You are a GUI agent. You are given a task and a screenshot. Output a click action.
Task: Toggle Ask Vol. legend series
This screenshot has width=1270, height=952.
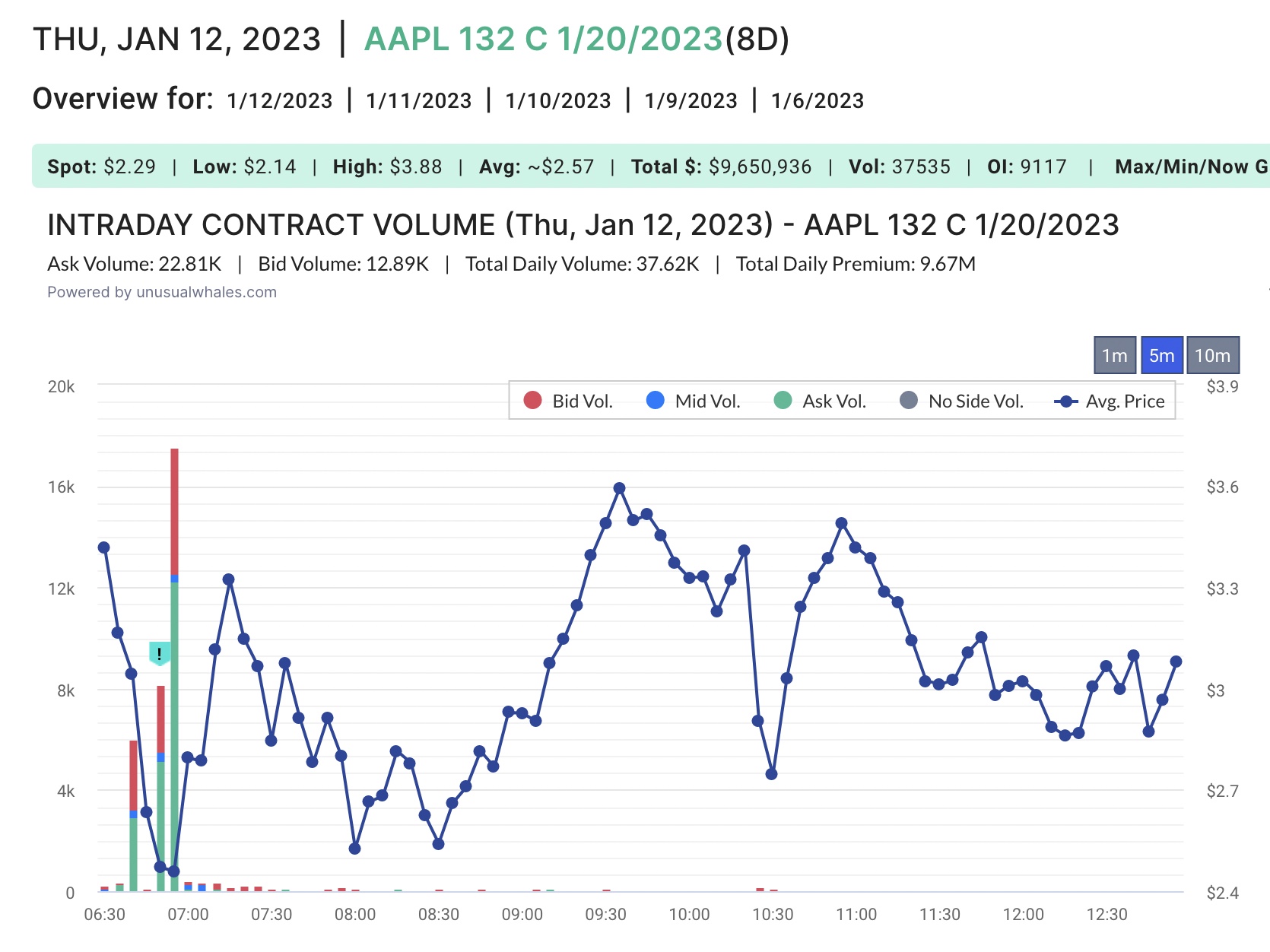pos(820,401)
